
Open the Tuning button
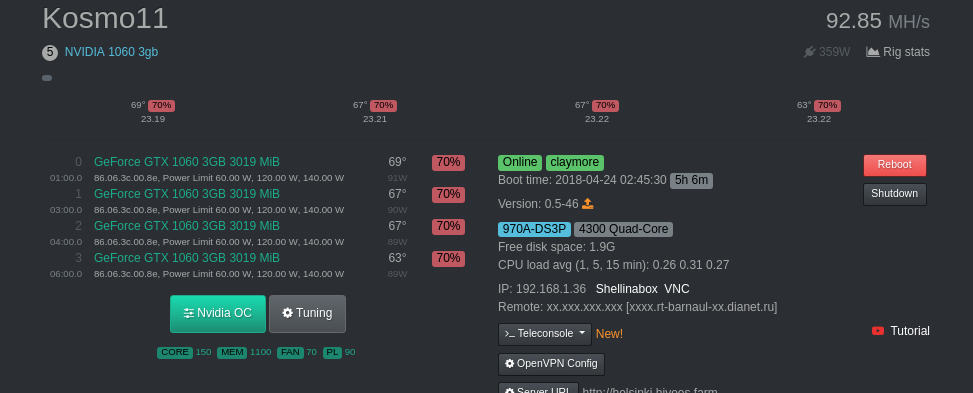pyautogui.click(x=307, y=314)
